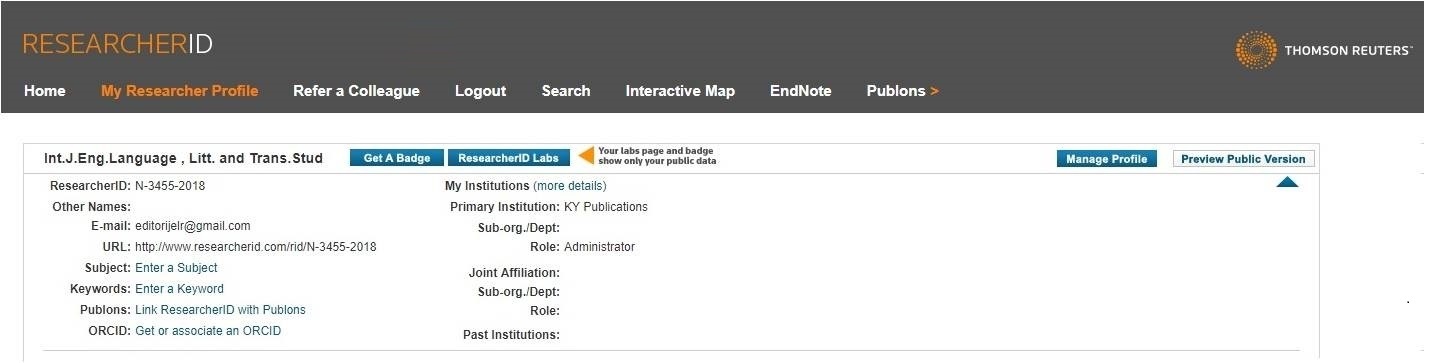Click the Get A Badge button
1453x363 pixels.
tap(397, 158)
